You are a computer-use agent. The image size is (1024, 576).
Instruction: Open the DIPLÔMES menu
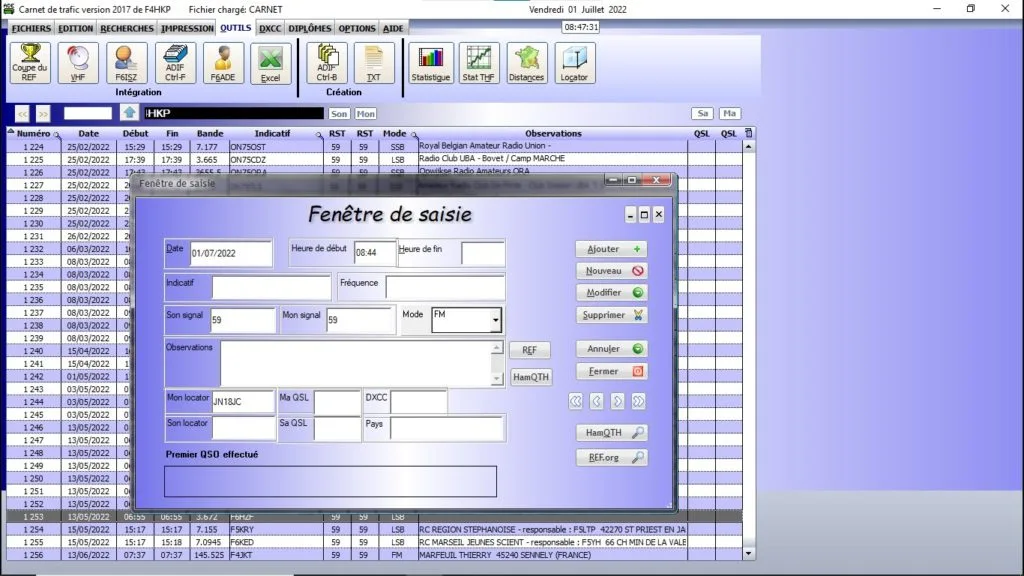pos(310,28)
